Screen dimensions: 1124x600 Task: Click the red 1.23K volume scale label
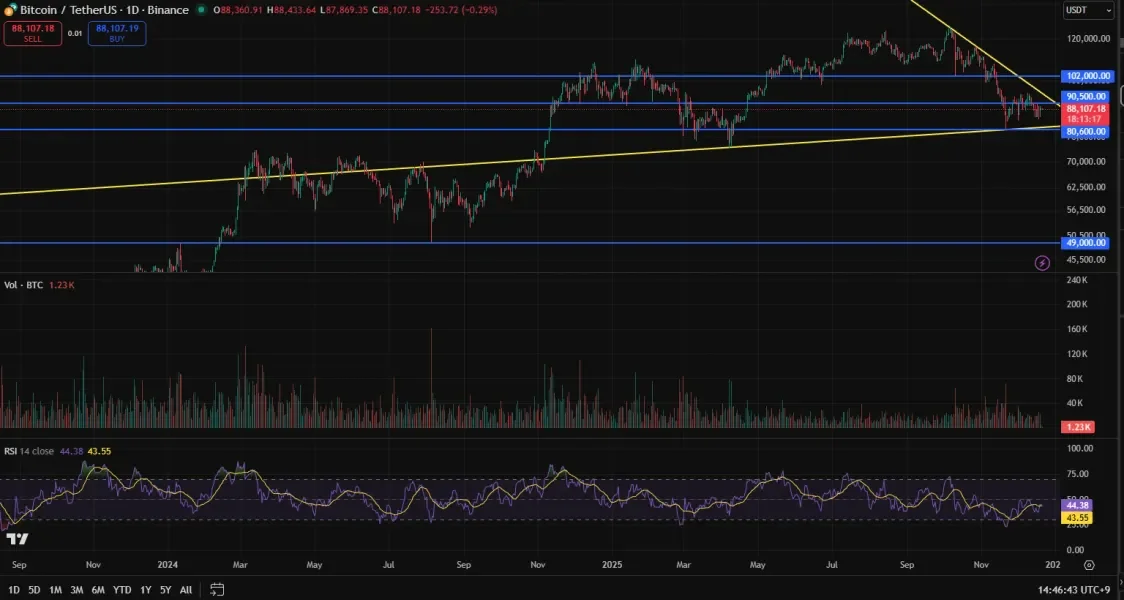(x=1077, y=427)
